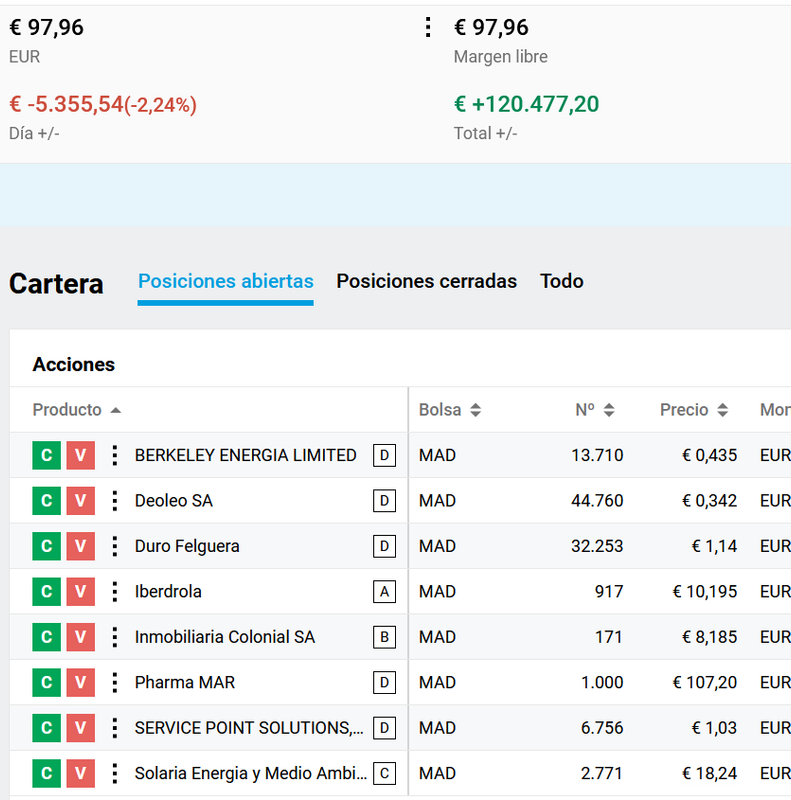Click green C buy button for Duro Felguera
Image resolution: width=791 pixels, height=800 pixels.
pos(46,546)
